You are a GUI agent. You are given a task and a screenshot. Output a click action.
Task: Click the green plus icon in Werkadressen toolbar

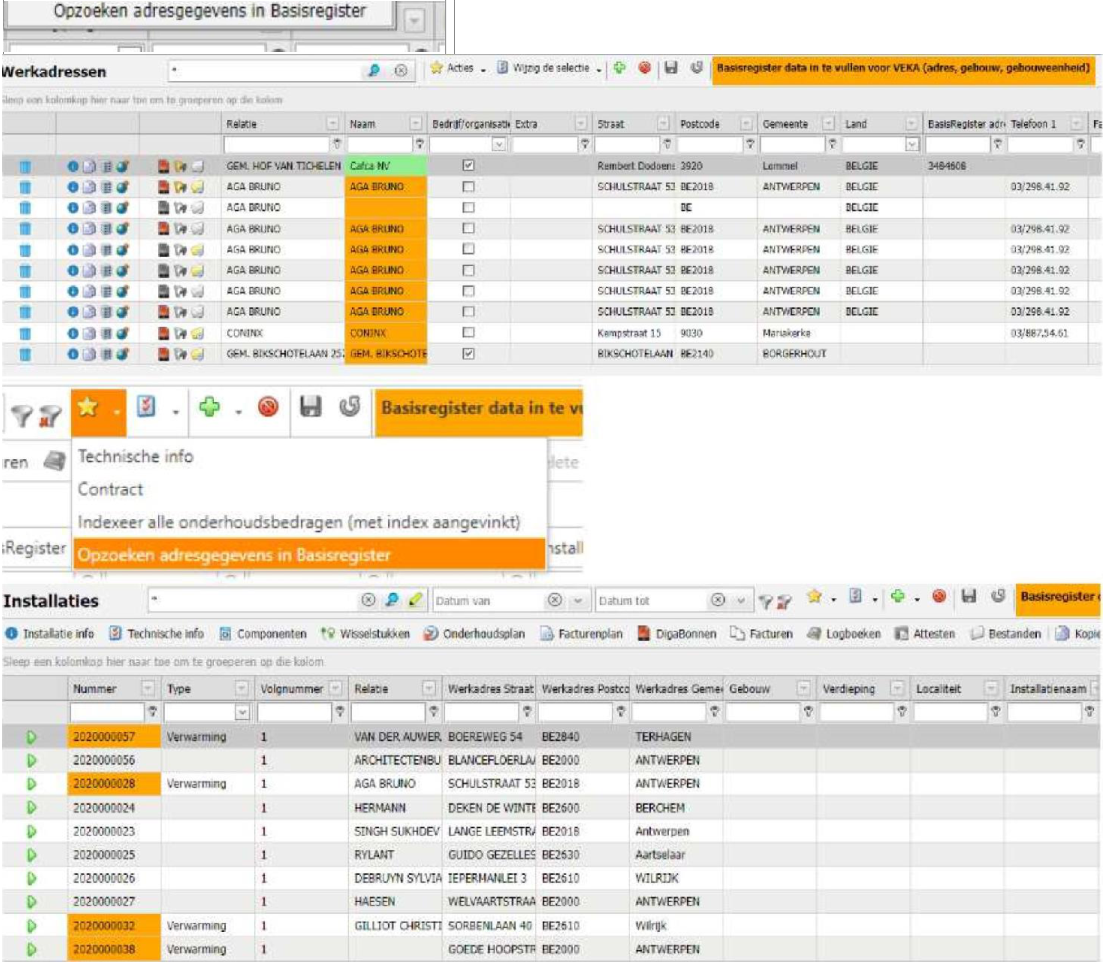[619, 68]
